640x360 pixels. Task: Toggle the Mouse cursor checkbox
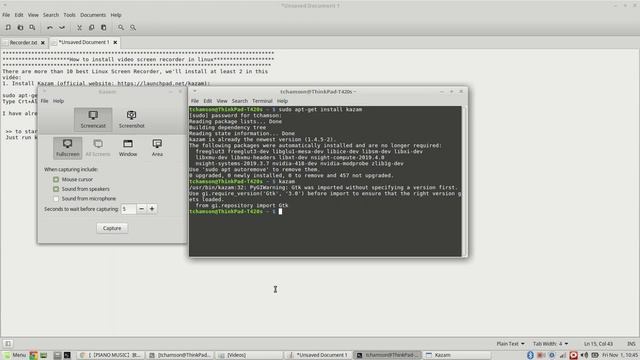click(x=56, y=179)
